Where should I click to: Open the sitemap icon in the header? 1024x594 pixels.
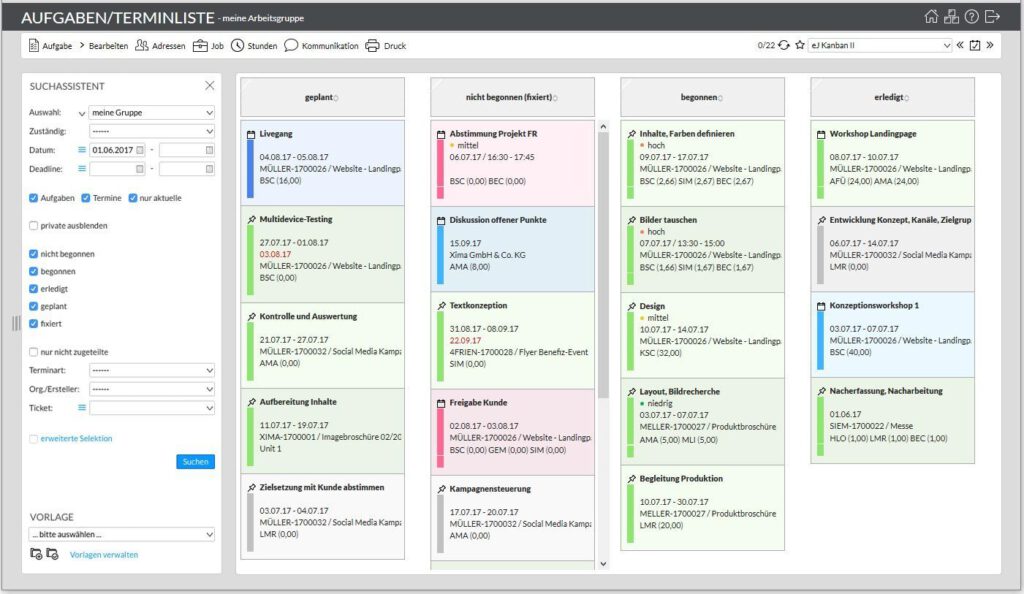(952, 16)
